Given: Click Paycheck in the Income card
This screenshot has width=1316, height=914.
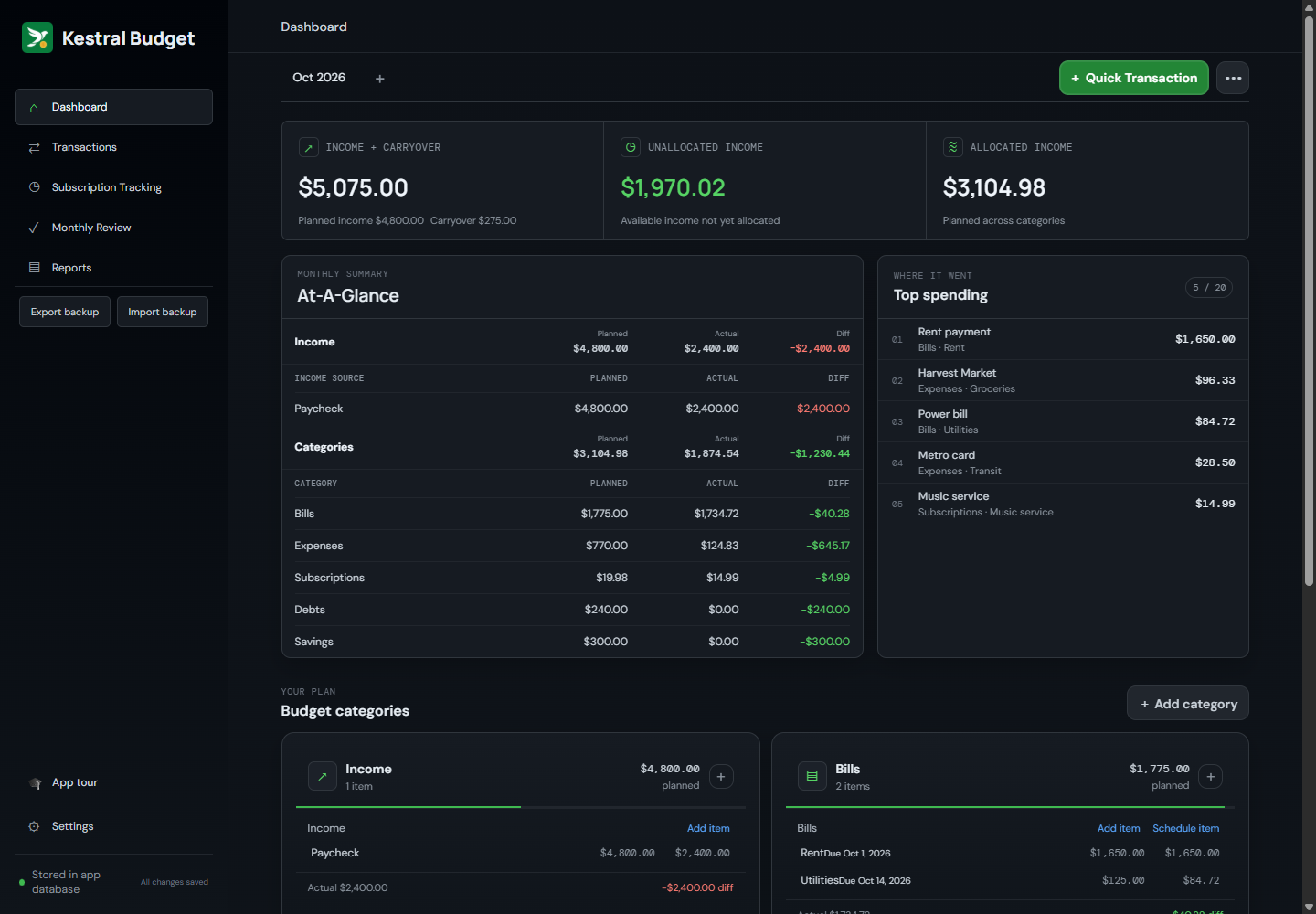Looking at the screenshot, I should (335, 853).
